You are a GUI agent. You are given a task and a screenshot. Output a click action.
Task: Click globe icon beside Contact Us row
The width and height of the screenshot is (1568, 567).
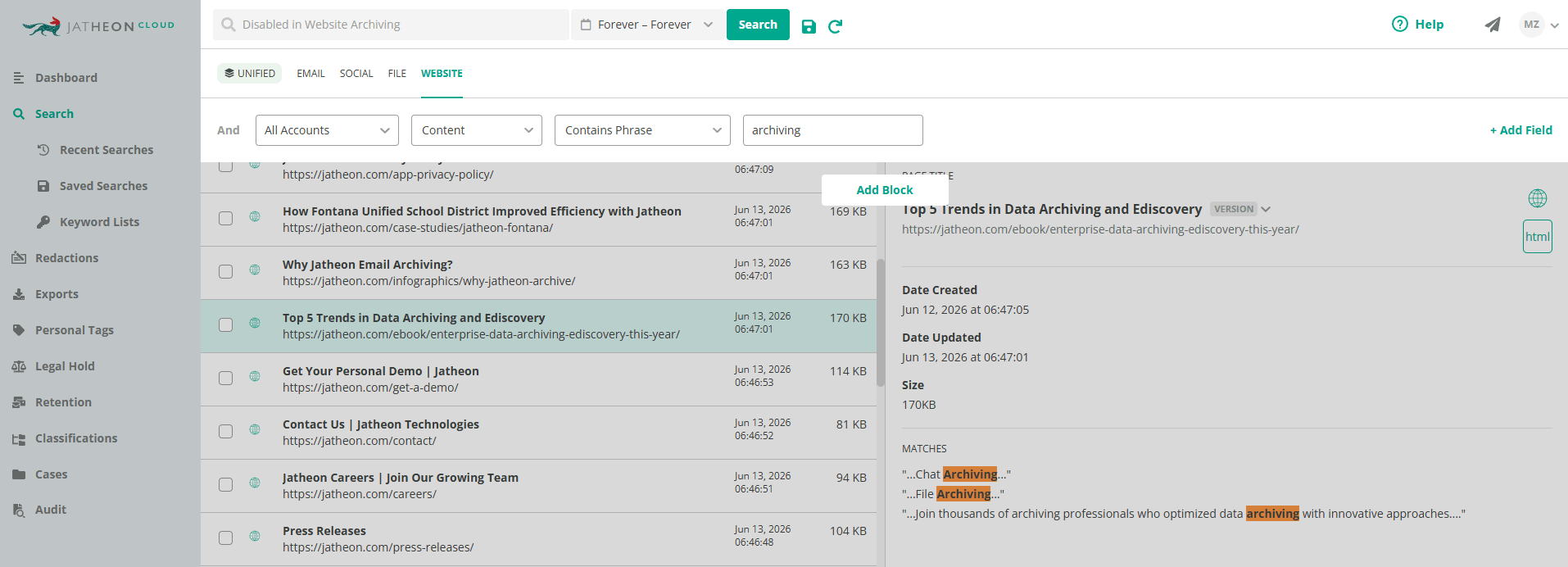point(255,429)
